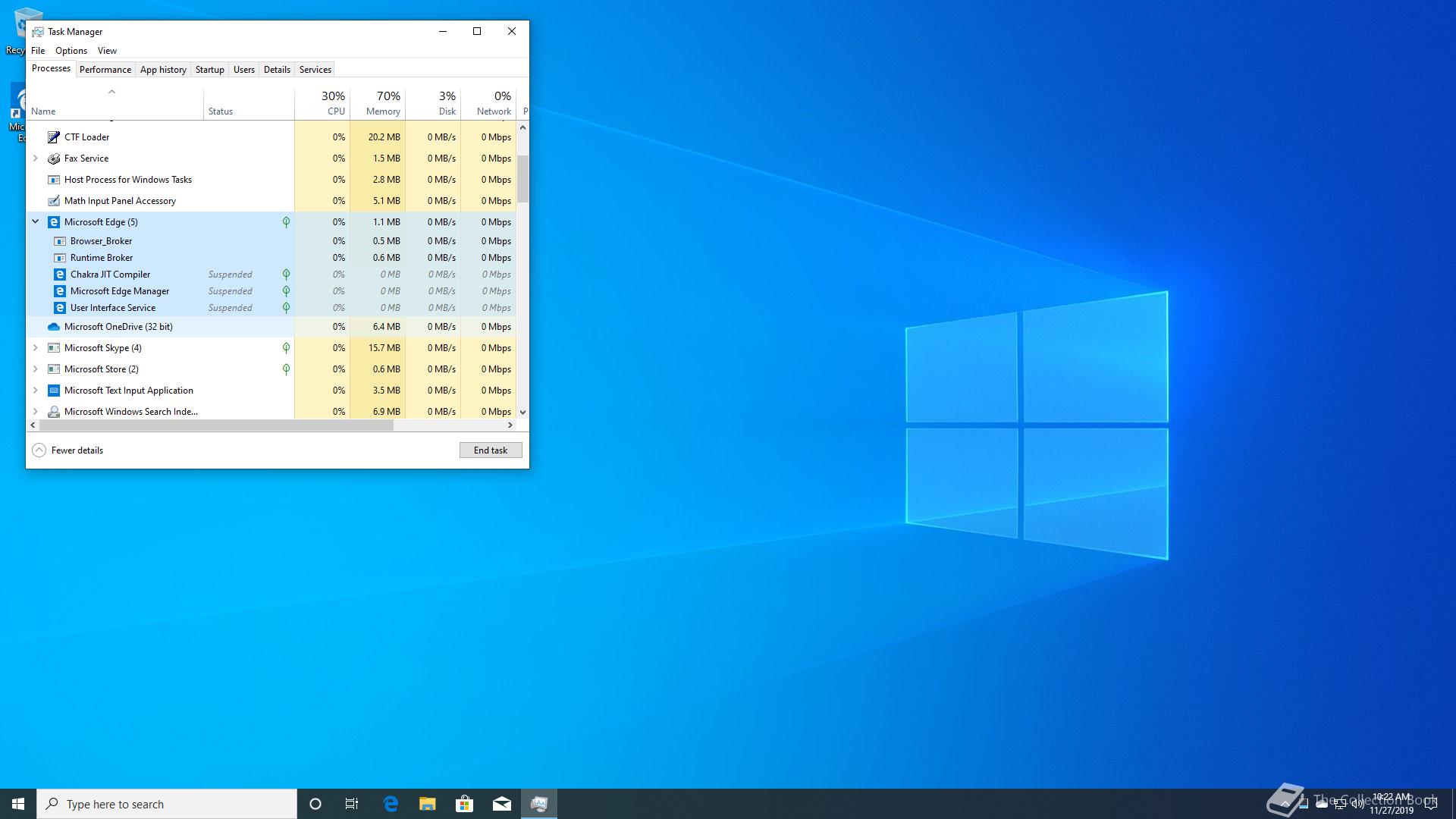
Task: Click the Task Manager taskbar button
Action: [x=539, y=804]
